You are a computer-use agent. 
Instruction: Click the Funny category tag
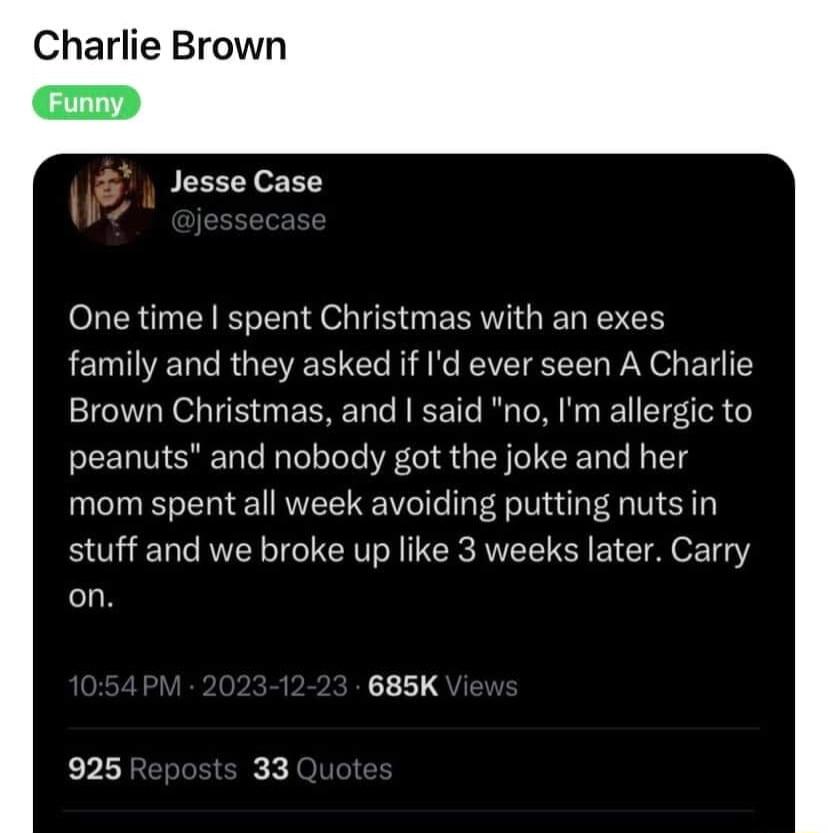click(86, 103)
